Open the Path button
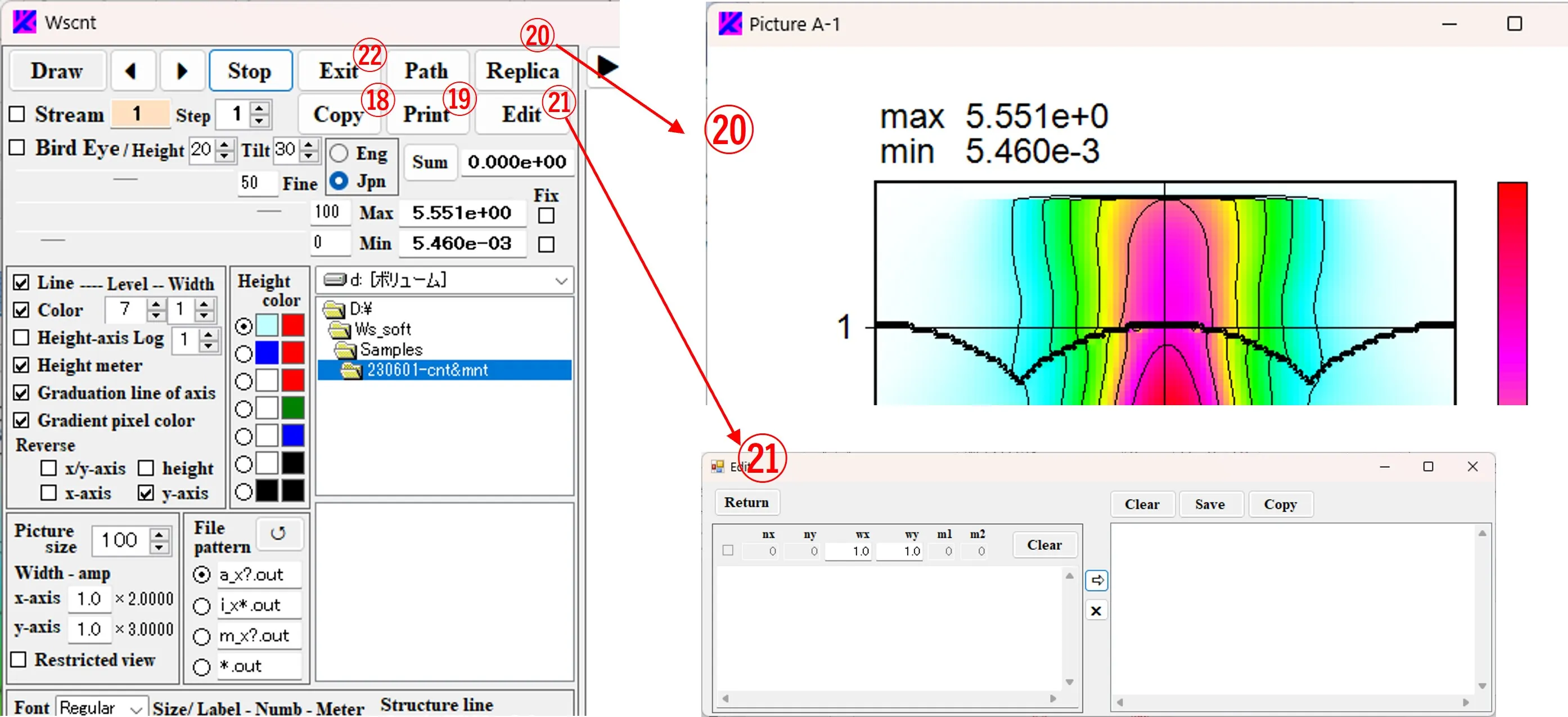The height and width of the screenshot is (717, 1568). pyautogui.click(x=427, y=71)
